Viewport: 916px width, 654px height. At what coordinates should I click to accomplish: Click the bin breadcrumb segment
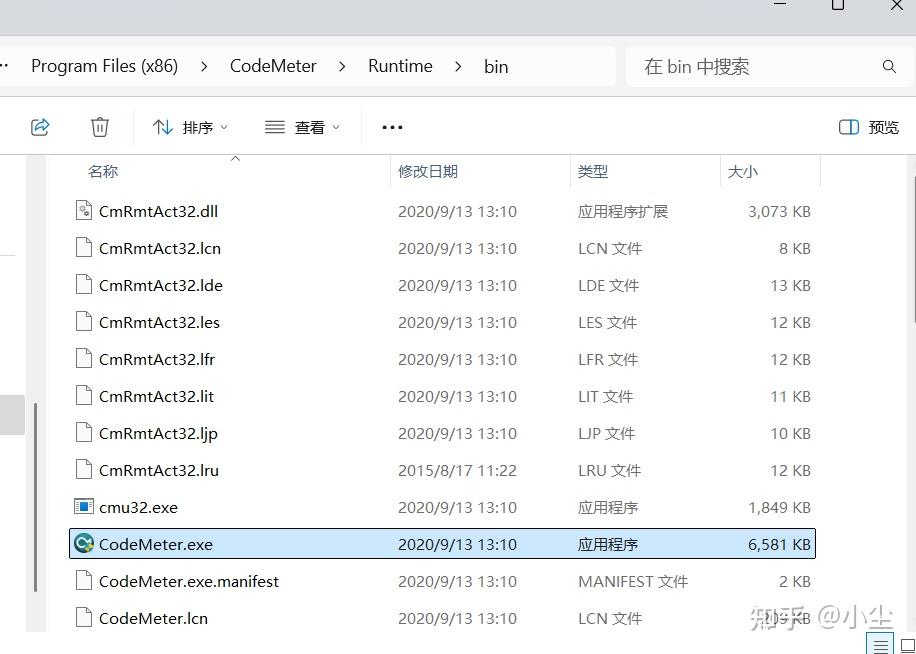(x=496, y=67)
